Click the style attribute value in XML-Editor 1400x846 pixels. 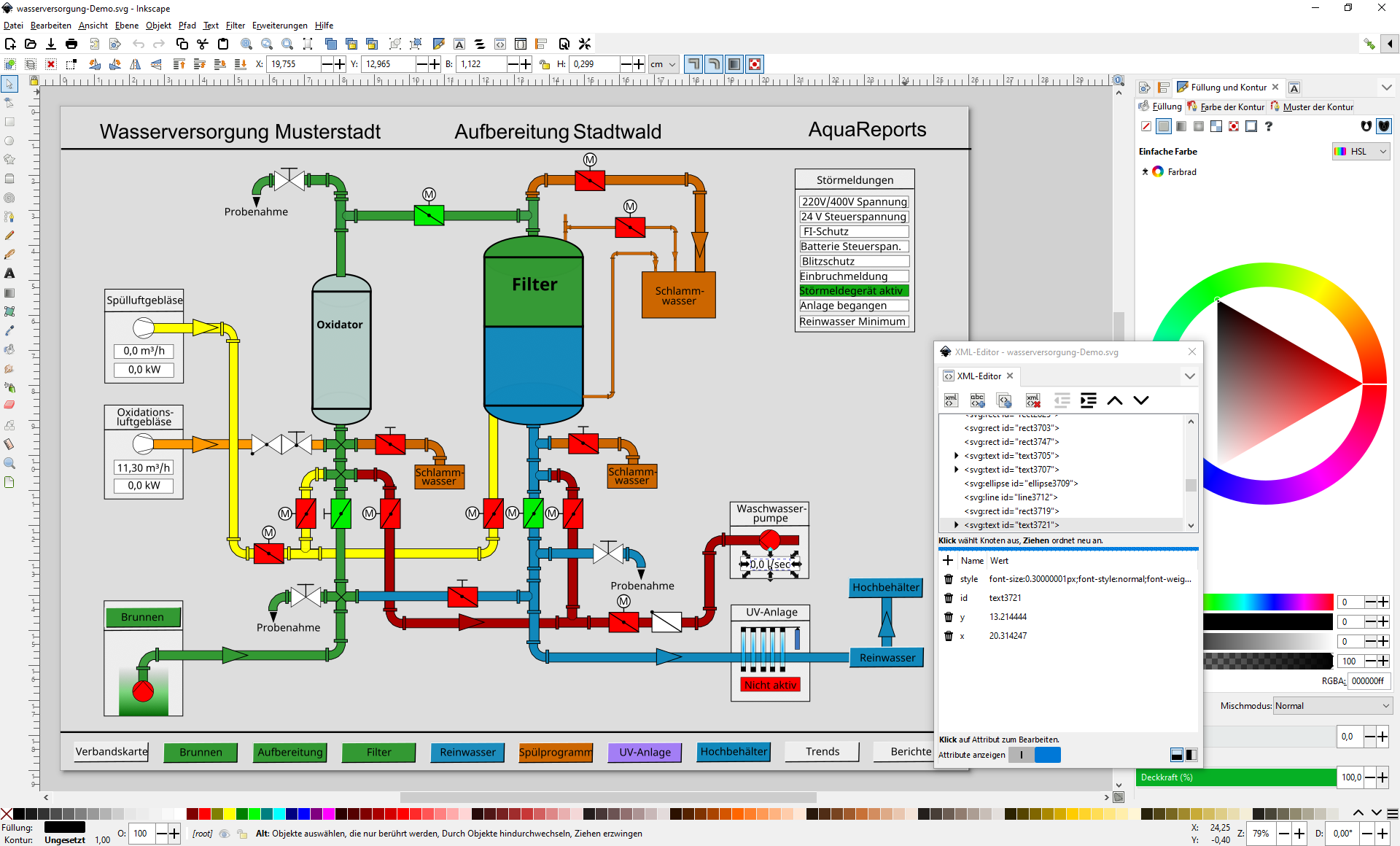coord(1090,579)
